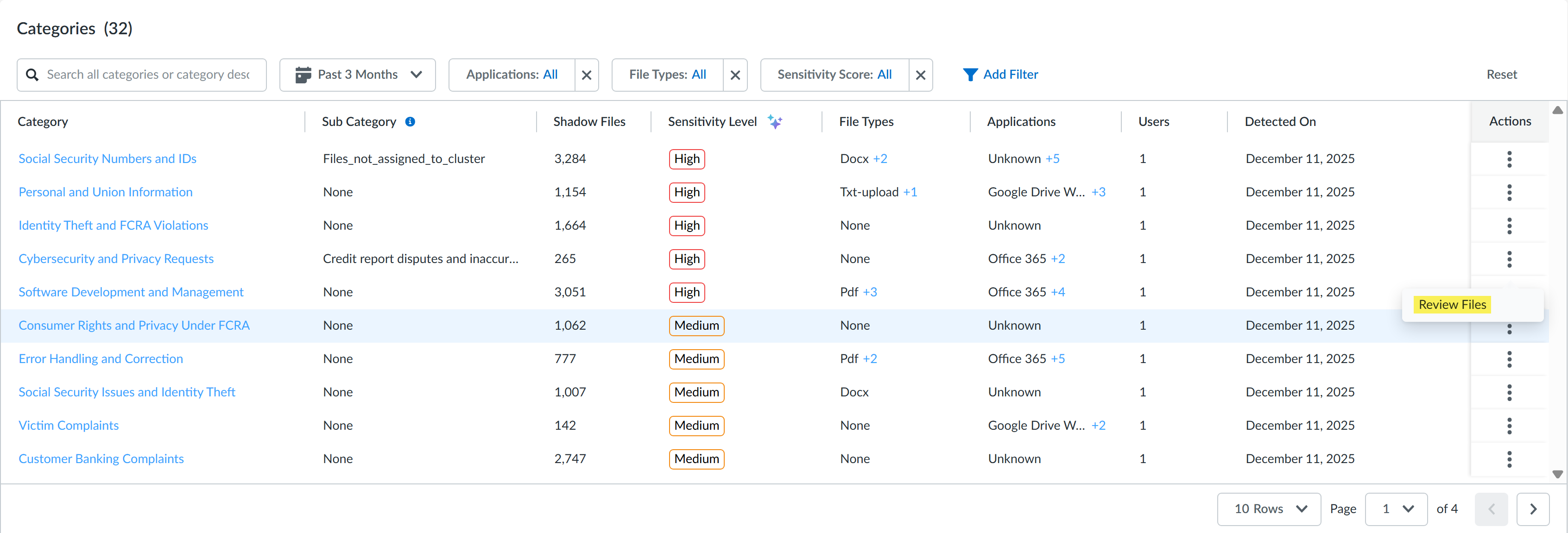Viewport: 1568px width, 533px height.
Task: Click the scrollbar down arrow on table
Action: [1557, 474]
